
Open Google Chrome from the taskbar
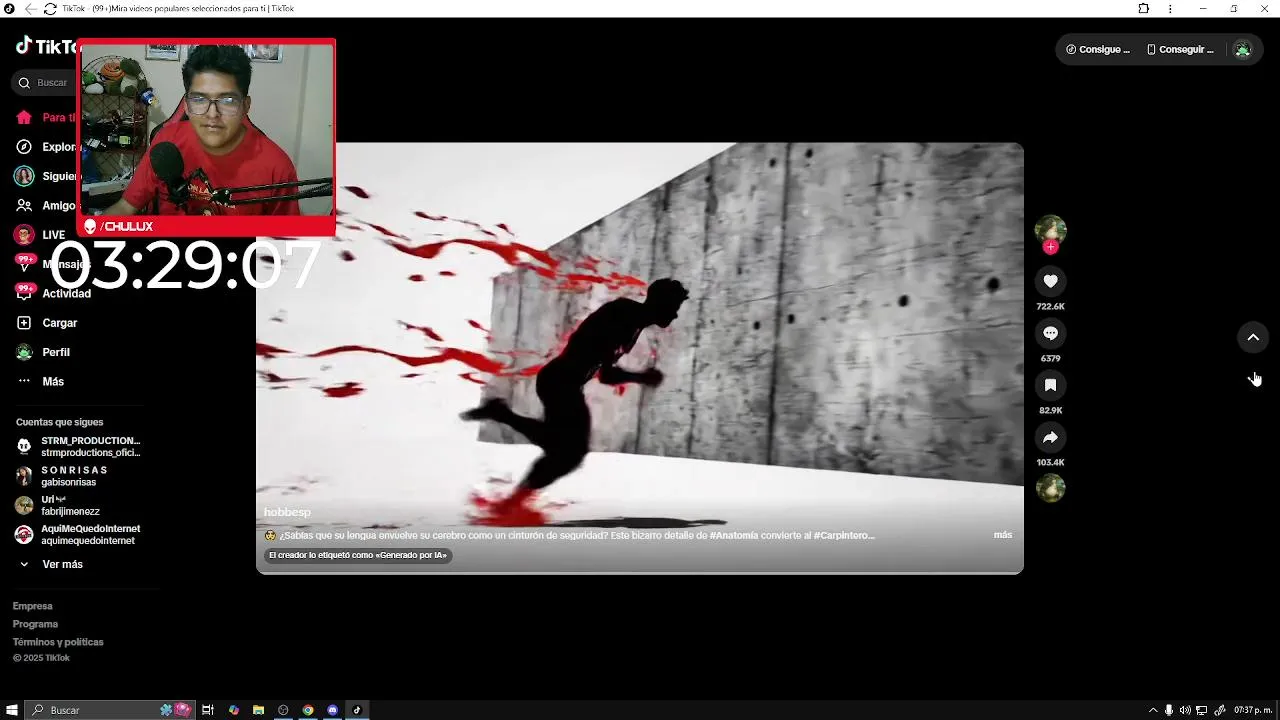point(308,710)
